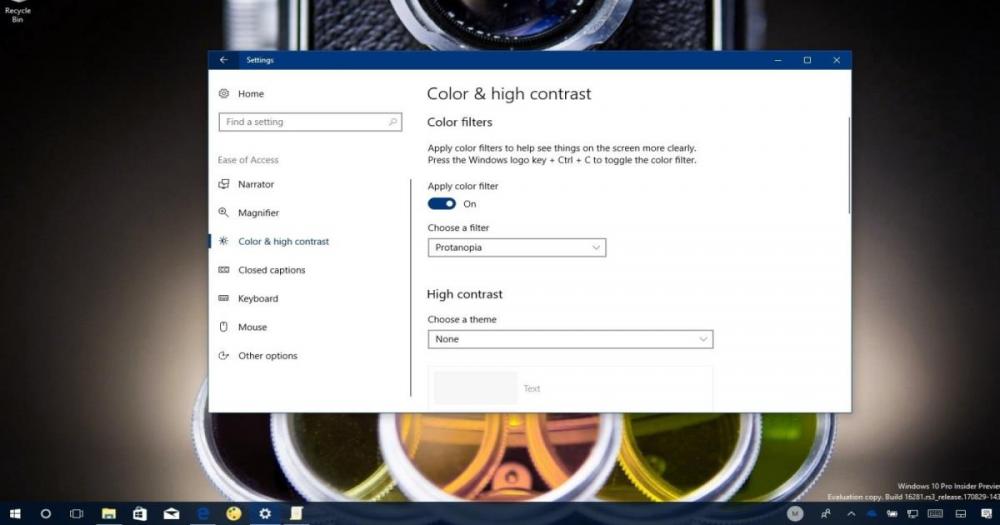The height and width of the screenshot is (525, 1000).
Task: Open the Recycle Bin on the desktop
Action: (18, 12)
